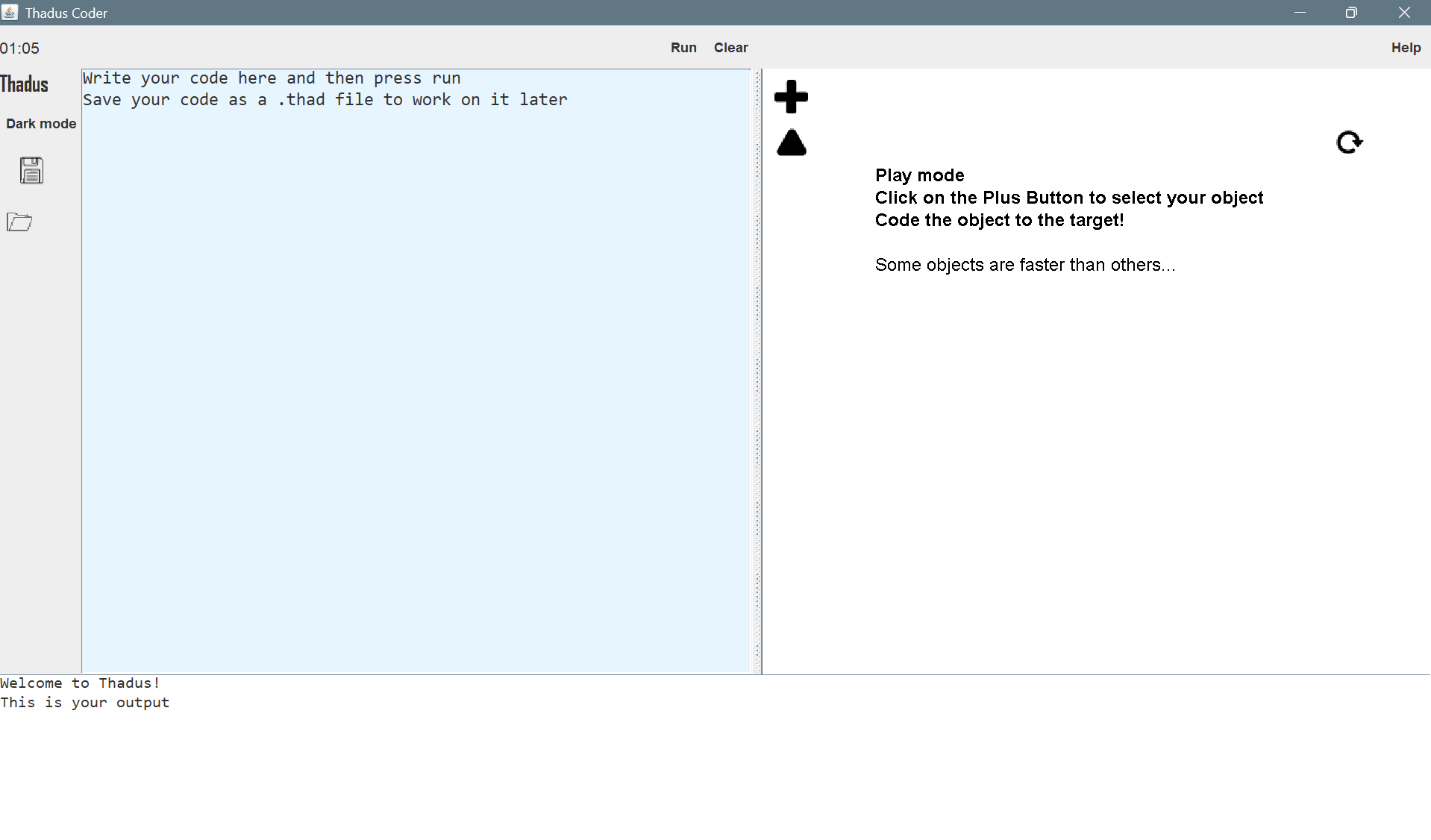The image size is (1431, 840).
Task: Restore down the Thadus Coder window
Action: 1351,13
